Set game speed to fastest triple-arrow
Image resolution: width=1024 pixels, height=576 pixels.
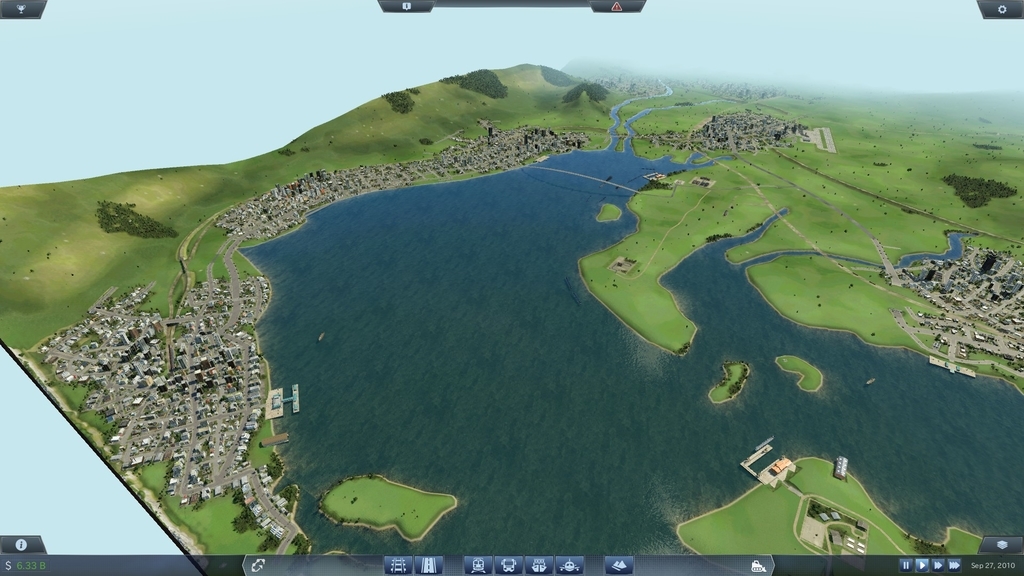[955, 566]
